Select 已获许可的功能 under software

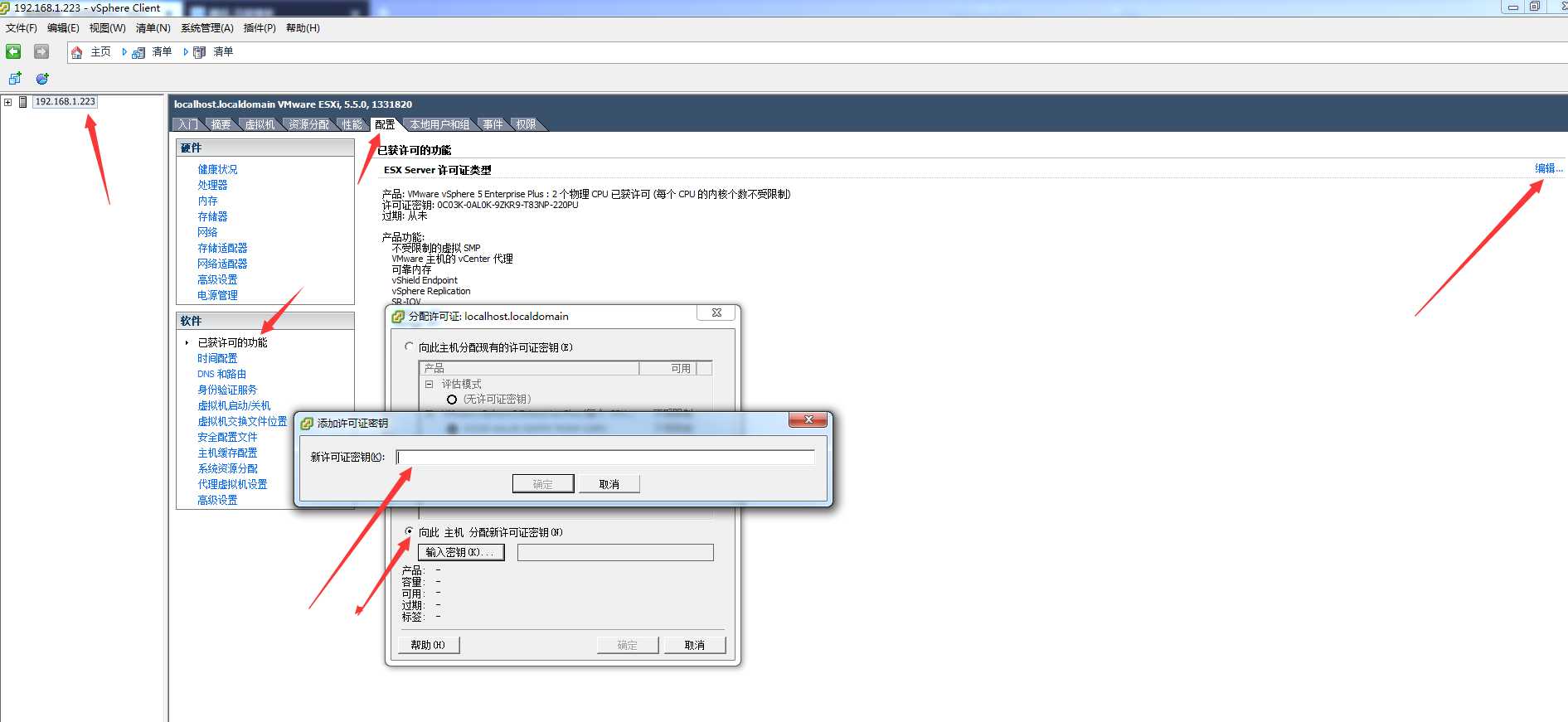tap(232, 342)
